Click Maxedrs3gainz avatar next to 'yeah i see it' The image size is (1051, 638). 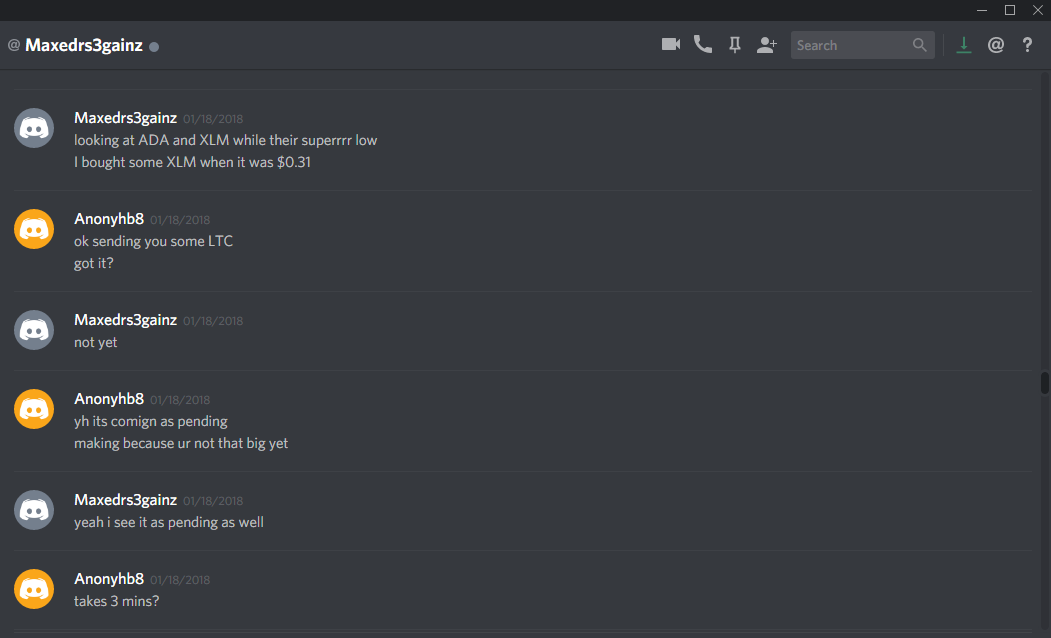coord(34,510)
